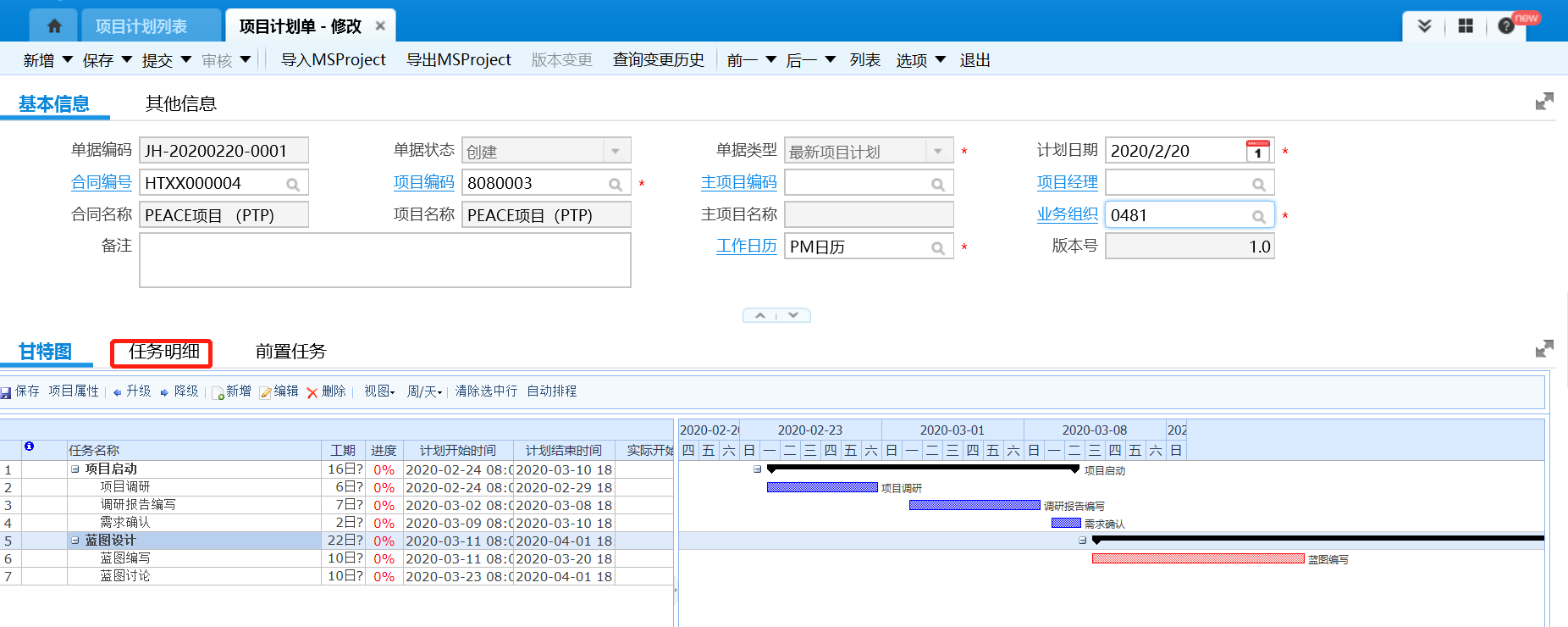Expand the header panel with the down arrow

pyautogui.click(x=793, y=315)
